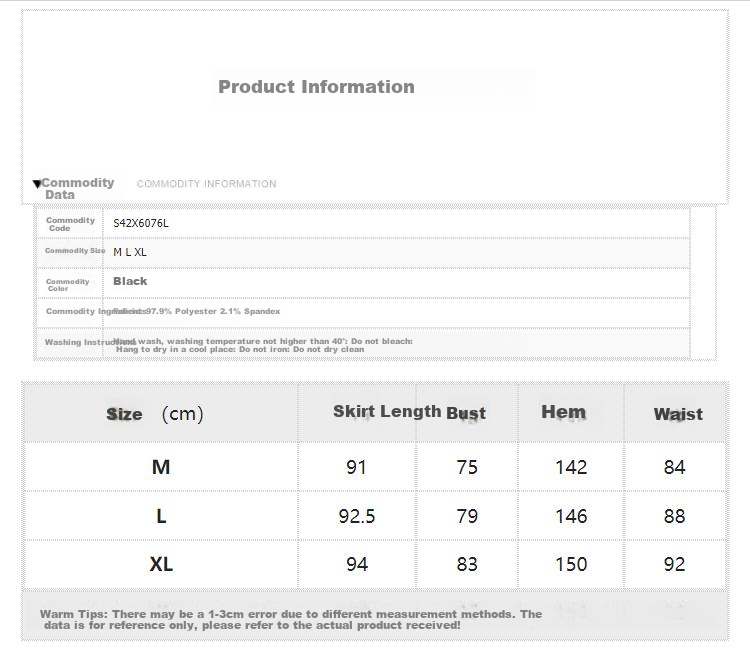Click the M size row label
The image size is (750, 656).
(161, 467)
